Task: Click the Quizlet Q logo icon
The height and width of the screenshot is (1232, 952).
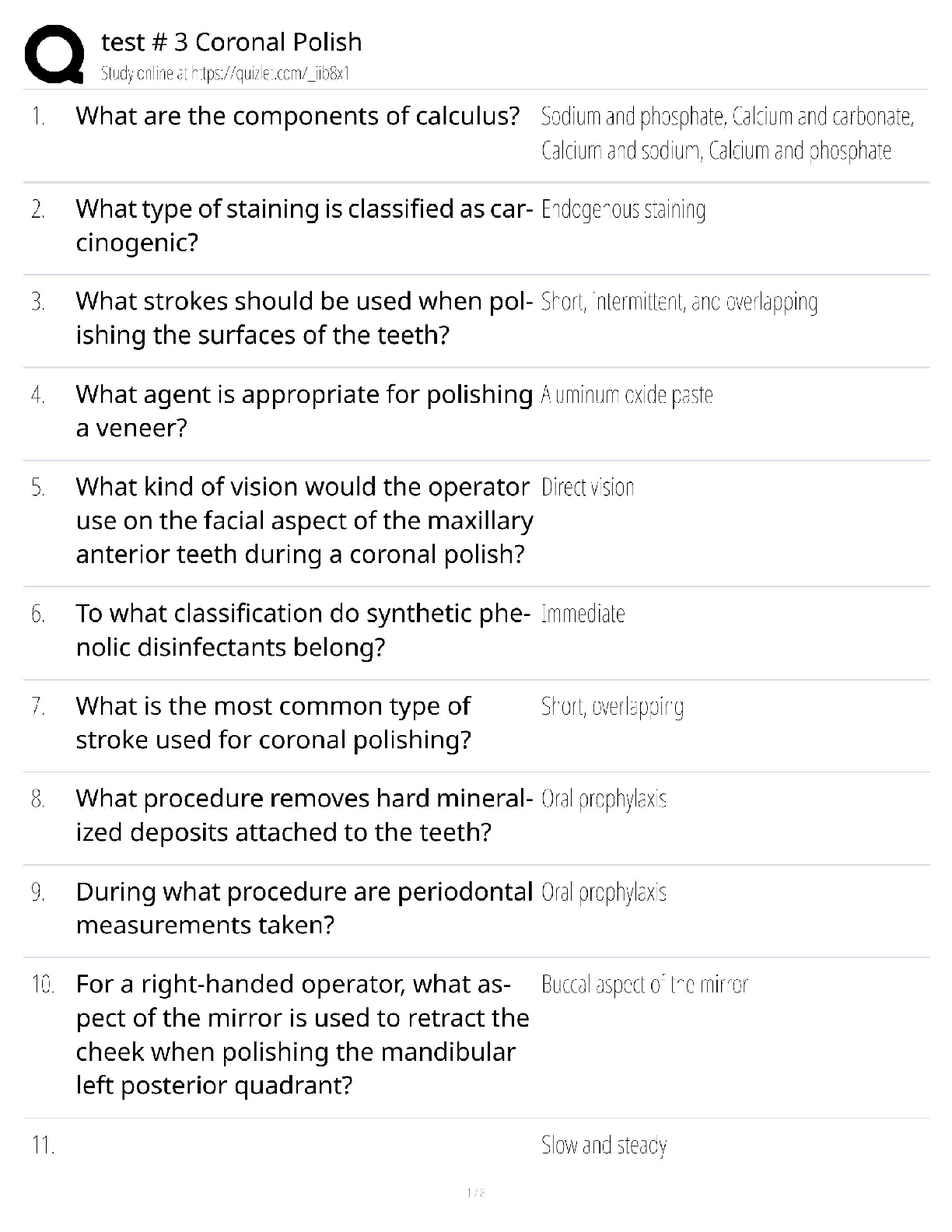Action: (x=54, y=54)
